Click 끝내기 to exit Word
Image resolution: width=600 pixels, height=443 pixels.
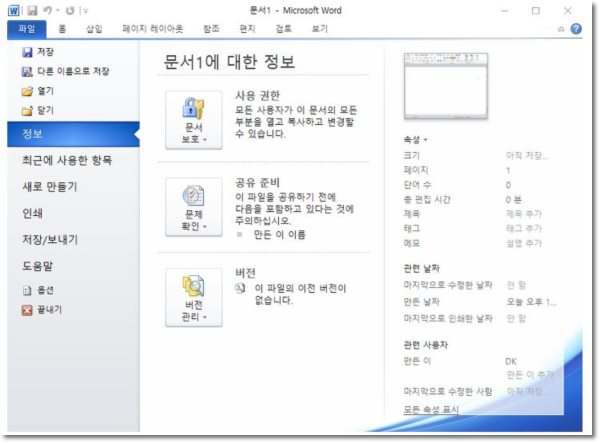click(x=42, y=310)
